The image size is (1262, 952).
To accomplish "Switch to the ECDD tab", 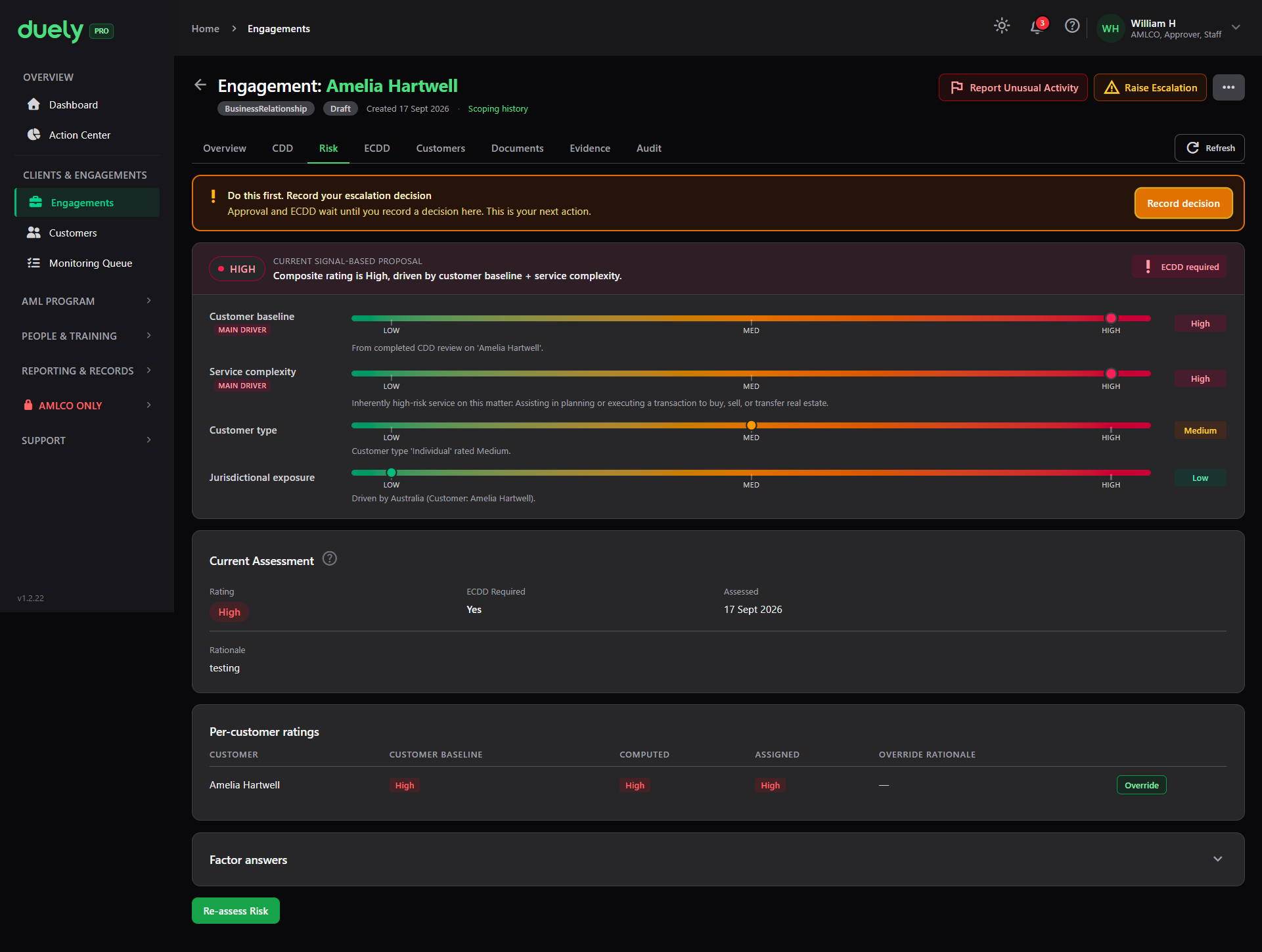I will click(377, 148).
